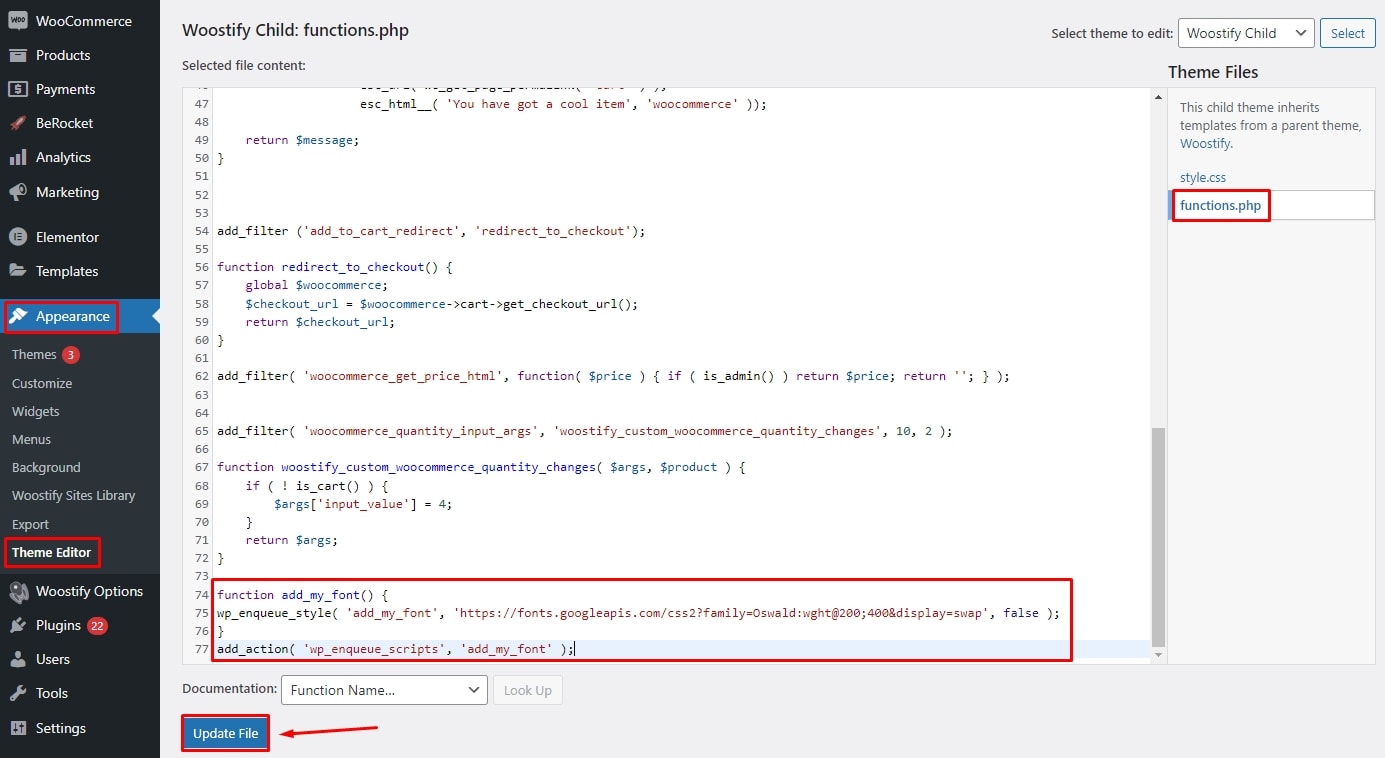Image resolution: width=1385 pixels, height=758 pixels.
Task: Open Export submenu item
Action: 30,524
